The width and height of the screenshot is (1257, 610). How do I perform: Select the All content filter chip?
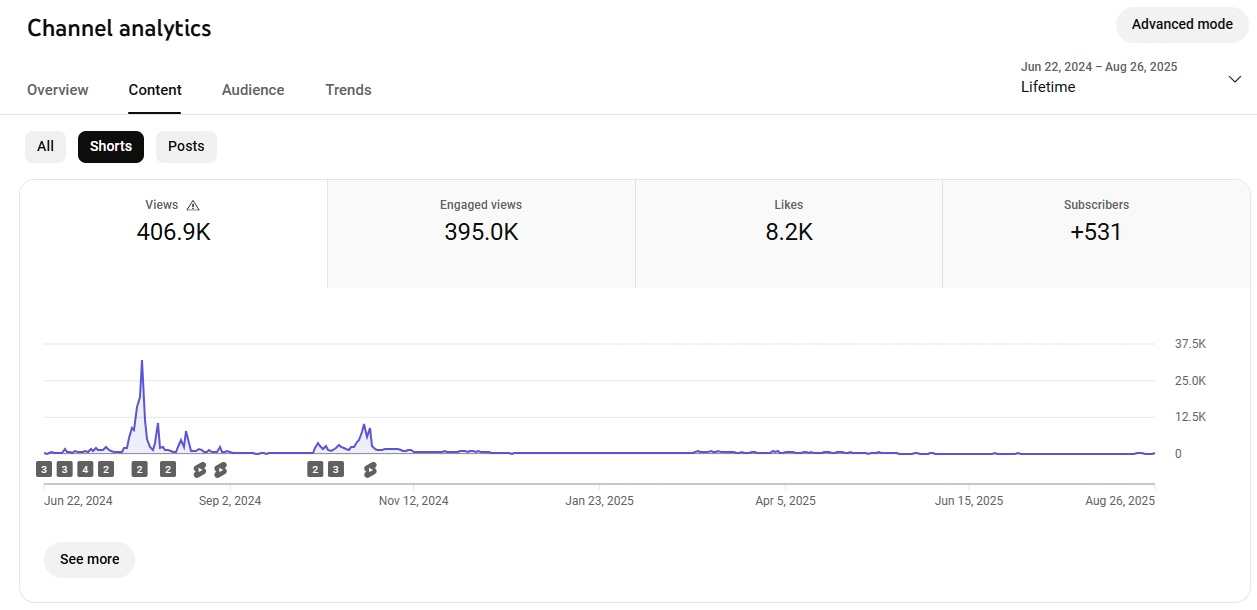click(x=45, y=146)
